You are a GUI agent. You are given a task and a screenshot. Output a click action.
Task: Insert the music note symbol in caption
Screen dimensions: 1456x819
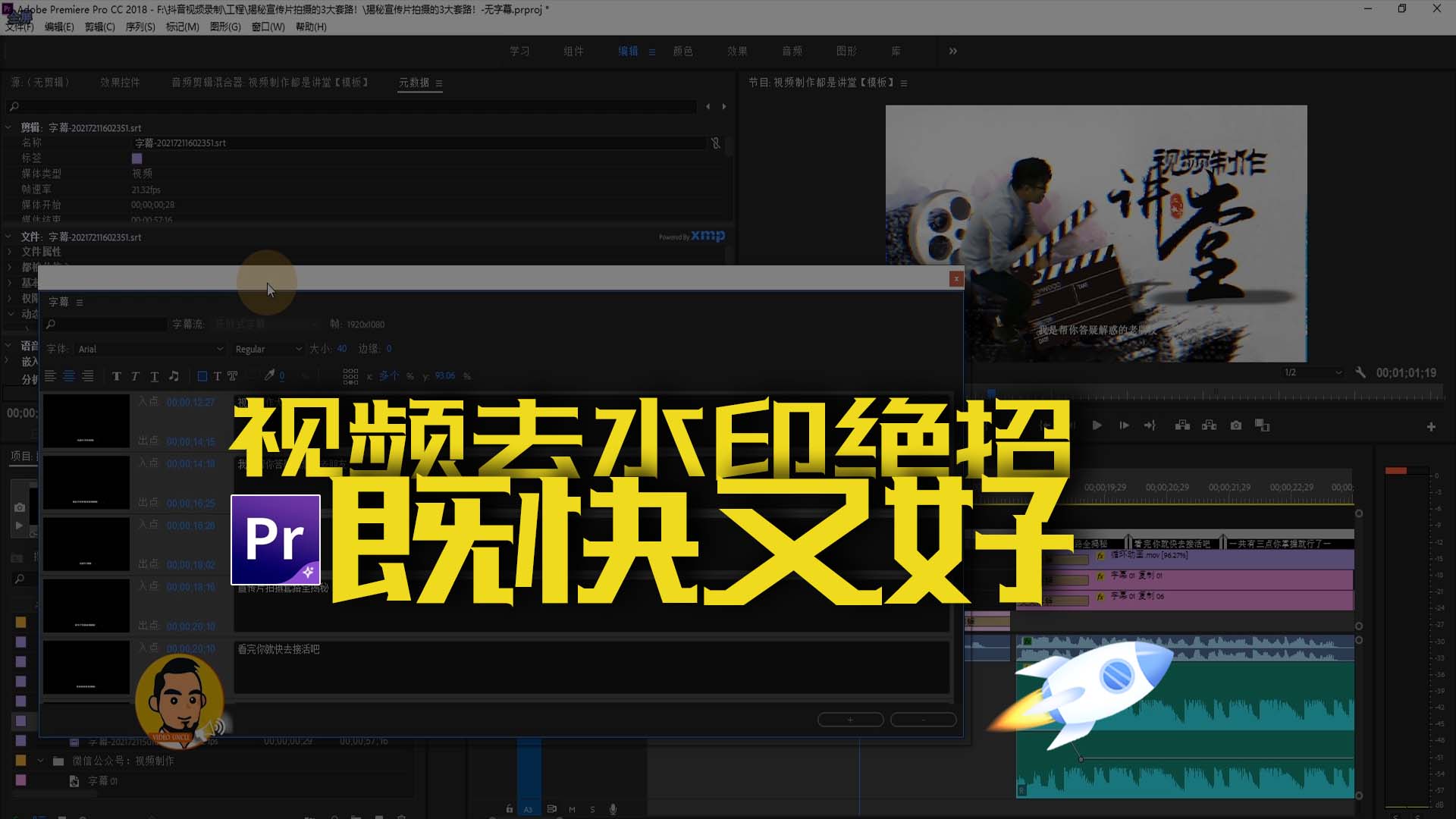174,376
